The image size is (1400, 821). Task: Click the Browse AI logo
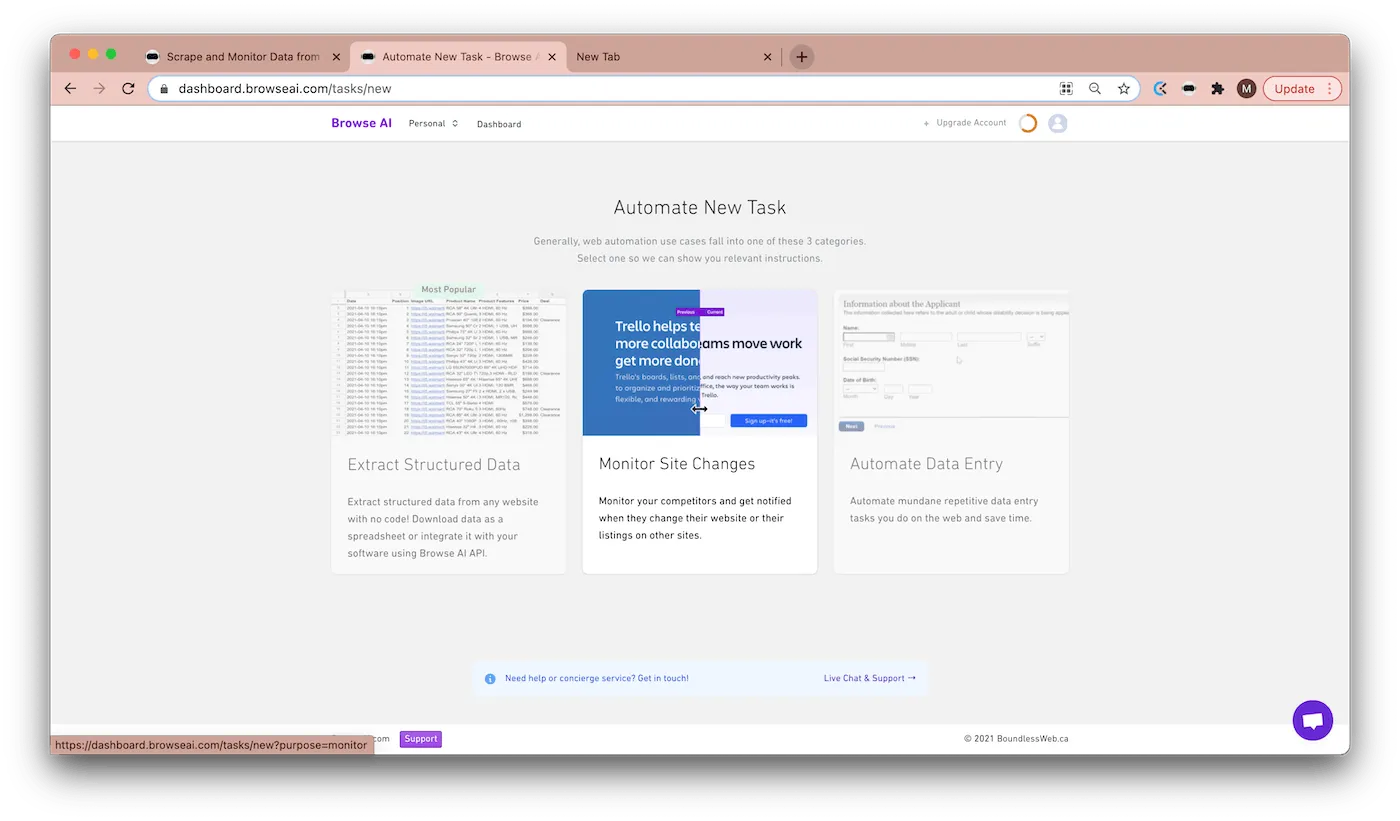(x=361, y=124)
